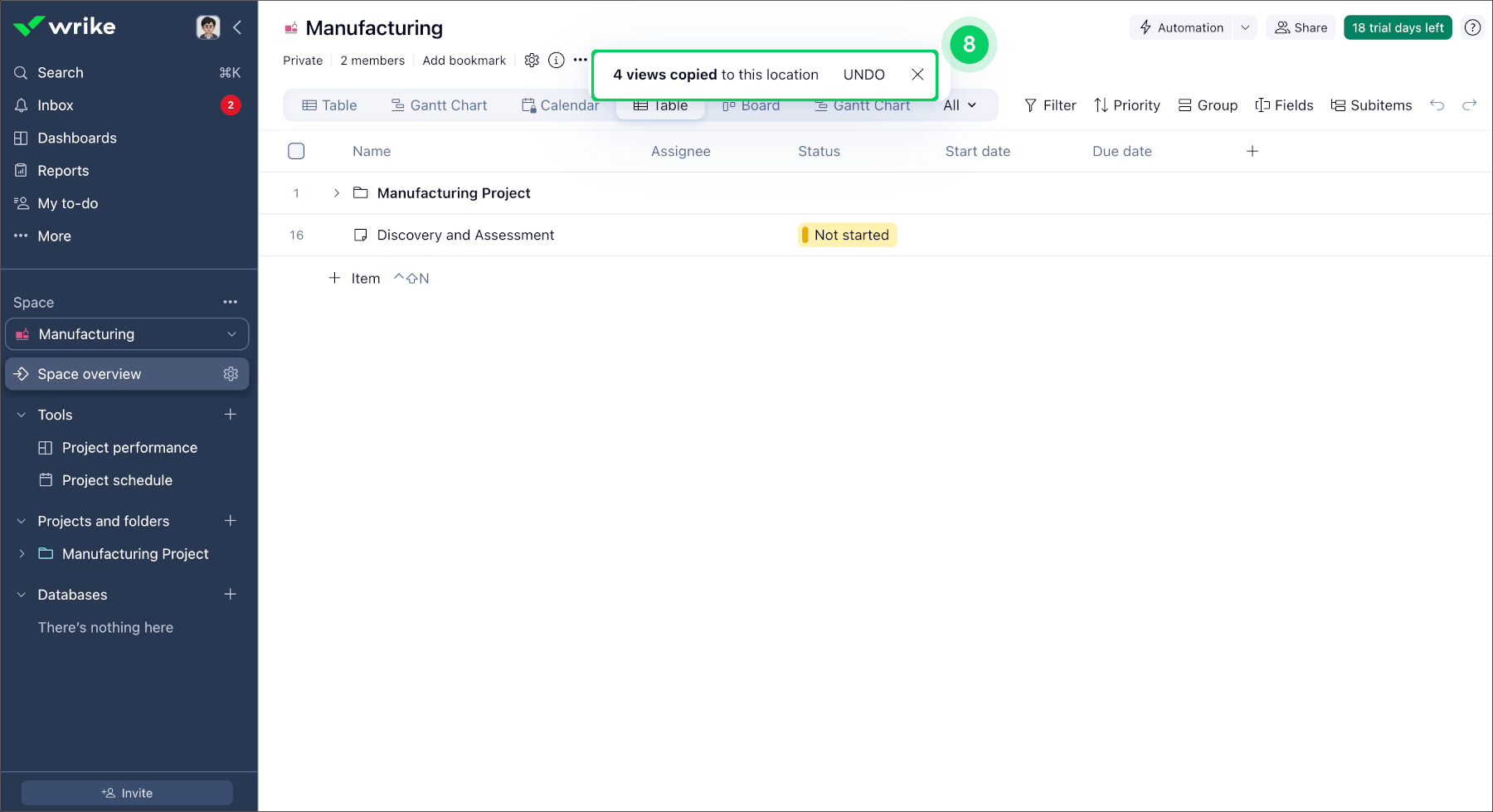
Task: Open the All views dropdown
Action: pyautogui.click(x=960, y=105)
